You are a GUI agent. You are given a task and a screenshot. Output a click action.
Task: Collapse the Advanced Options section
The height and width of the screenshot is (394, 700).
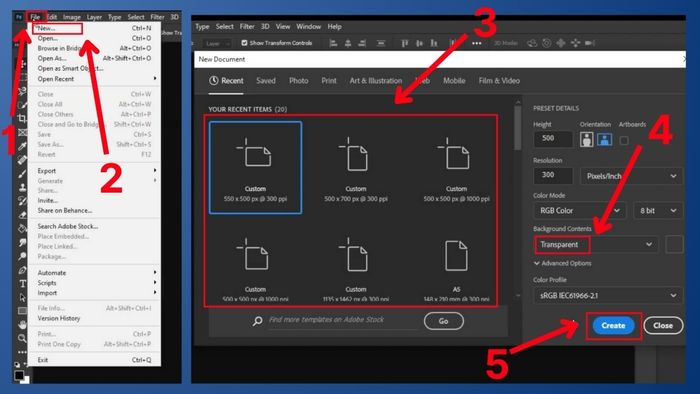pos(562,263)
